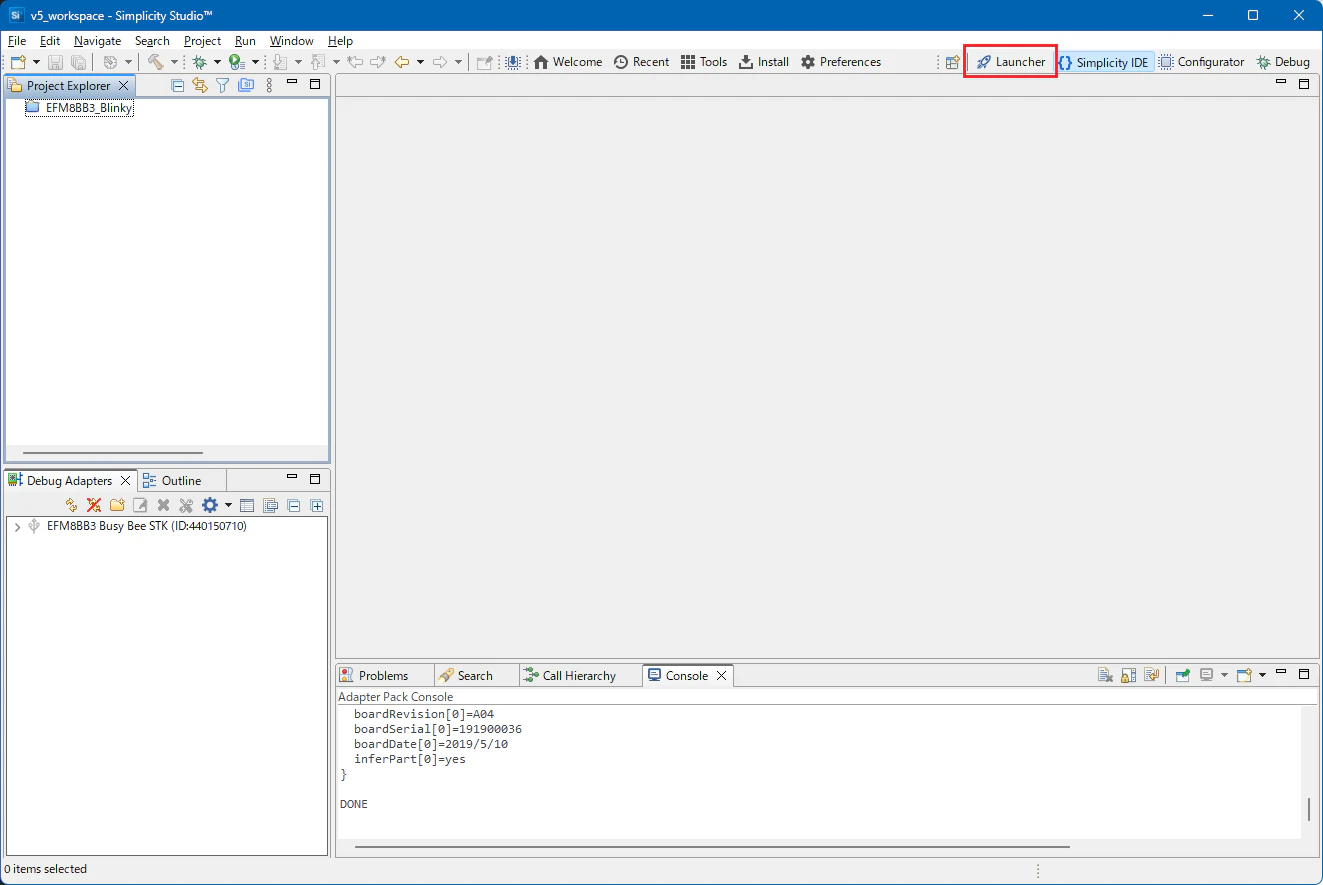Switch to the Debug perspective
1323x885 pixels.
[x=1284, y=62]
